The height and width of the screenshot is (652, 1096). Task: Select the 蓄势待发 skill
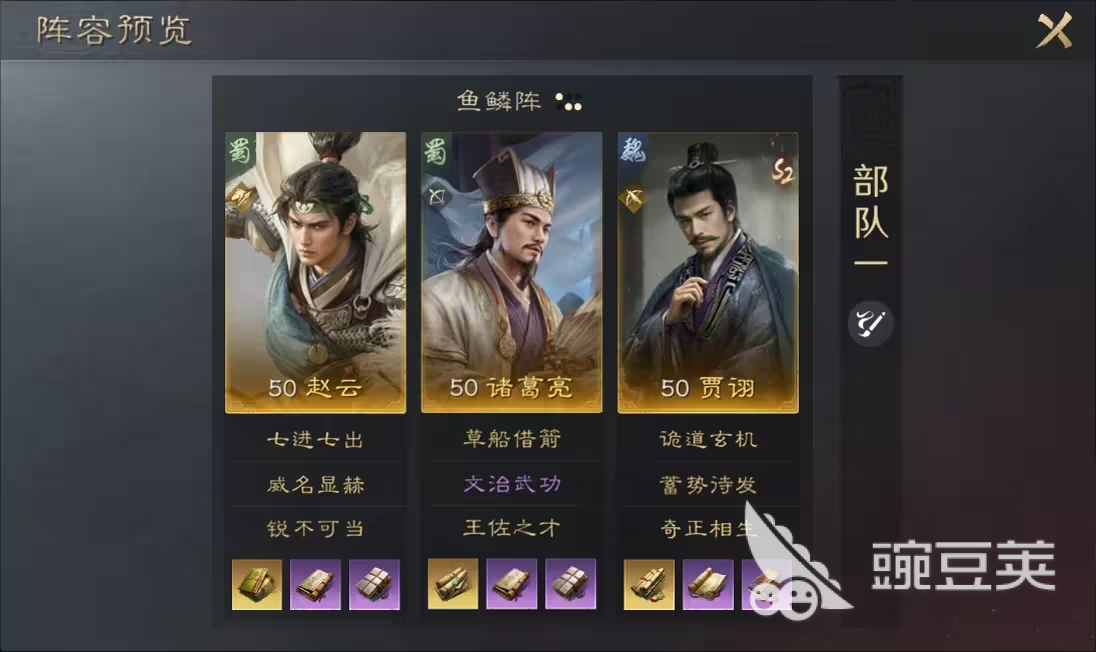(x=708, y=484)
